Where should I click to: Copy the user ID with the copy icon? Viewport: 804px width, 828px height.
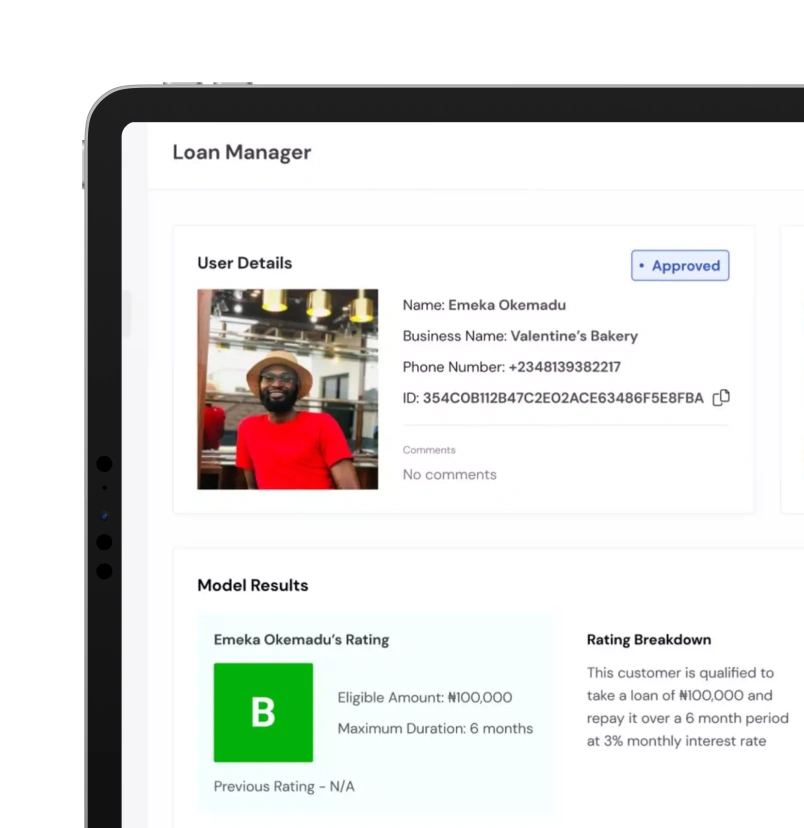click(x=721, y=398)
